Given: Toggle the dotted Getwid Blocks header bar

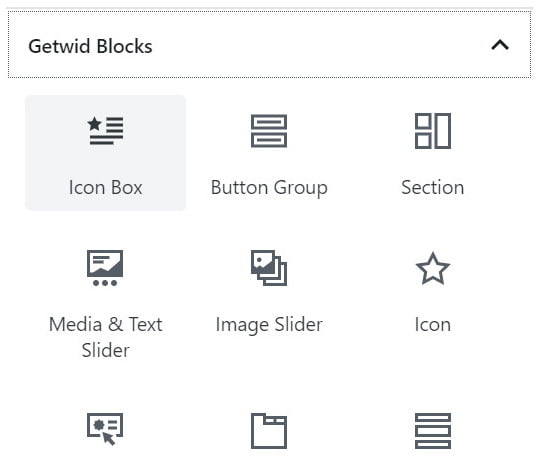Looking at the screenshot, I should coord(269,45).
